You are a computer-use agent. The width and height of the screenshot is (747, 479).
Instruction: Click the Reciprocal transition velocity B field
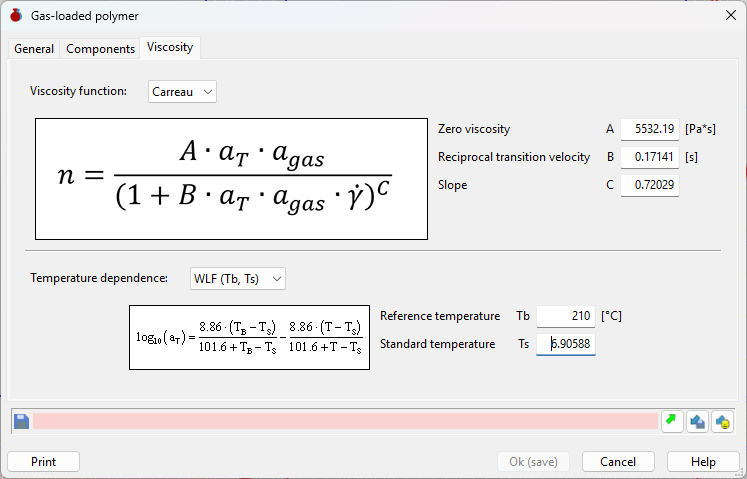(650, 157)
